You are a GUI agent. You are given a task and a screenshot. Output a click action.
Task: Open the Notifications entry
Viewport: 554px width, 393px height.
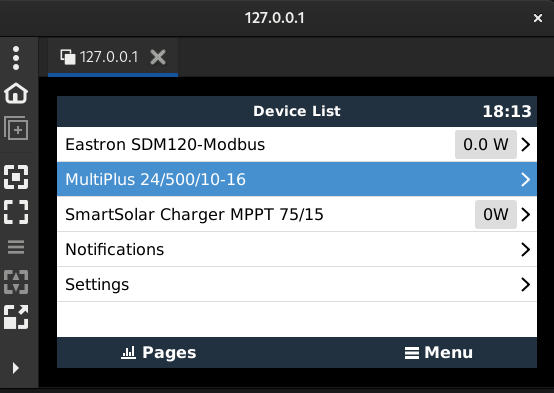297,250
